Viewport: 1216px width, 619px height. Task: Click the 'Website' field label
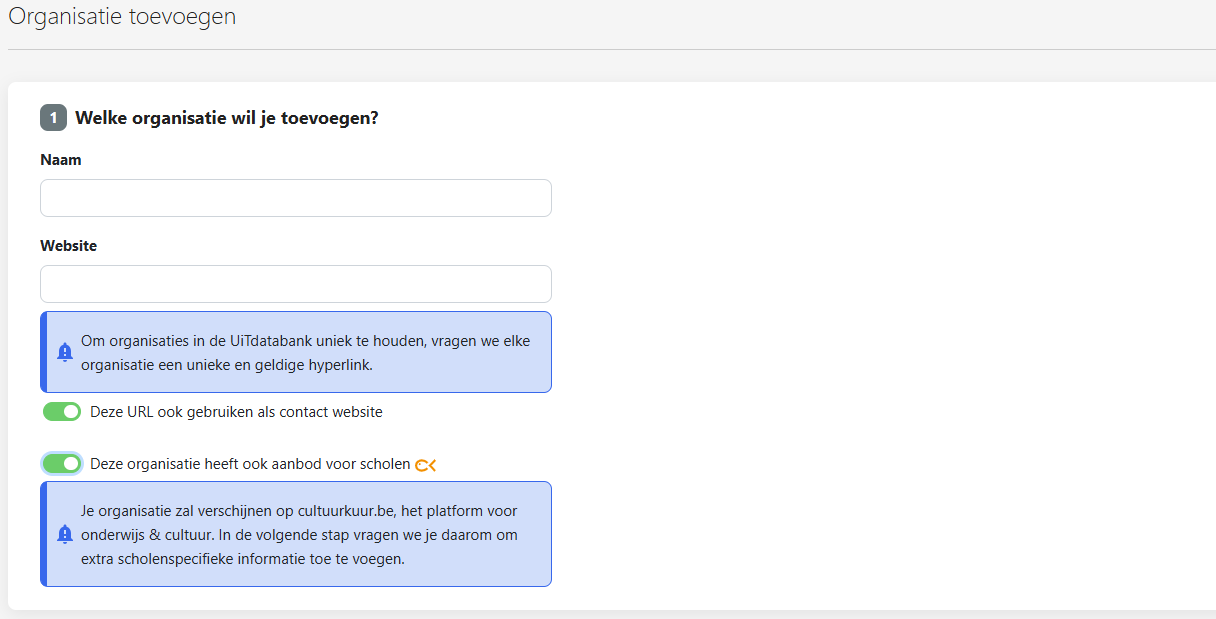coord(69,246)
